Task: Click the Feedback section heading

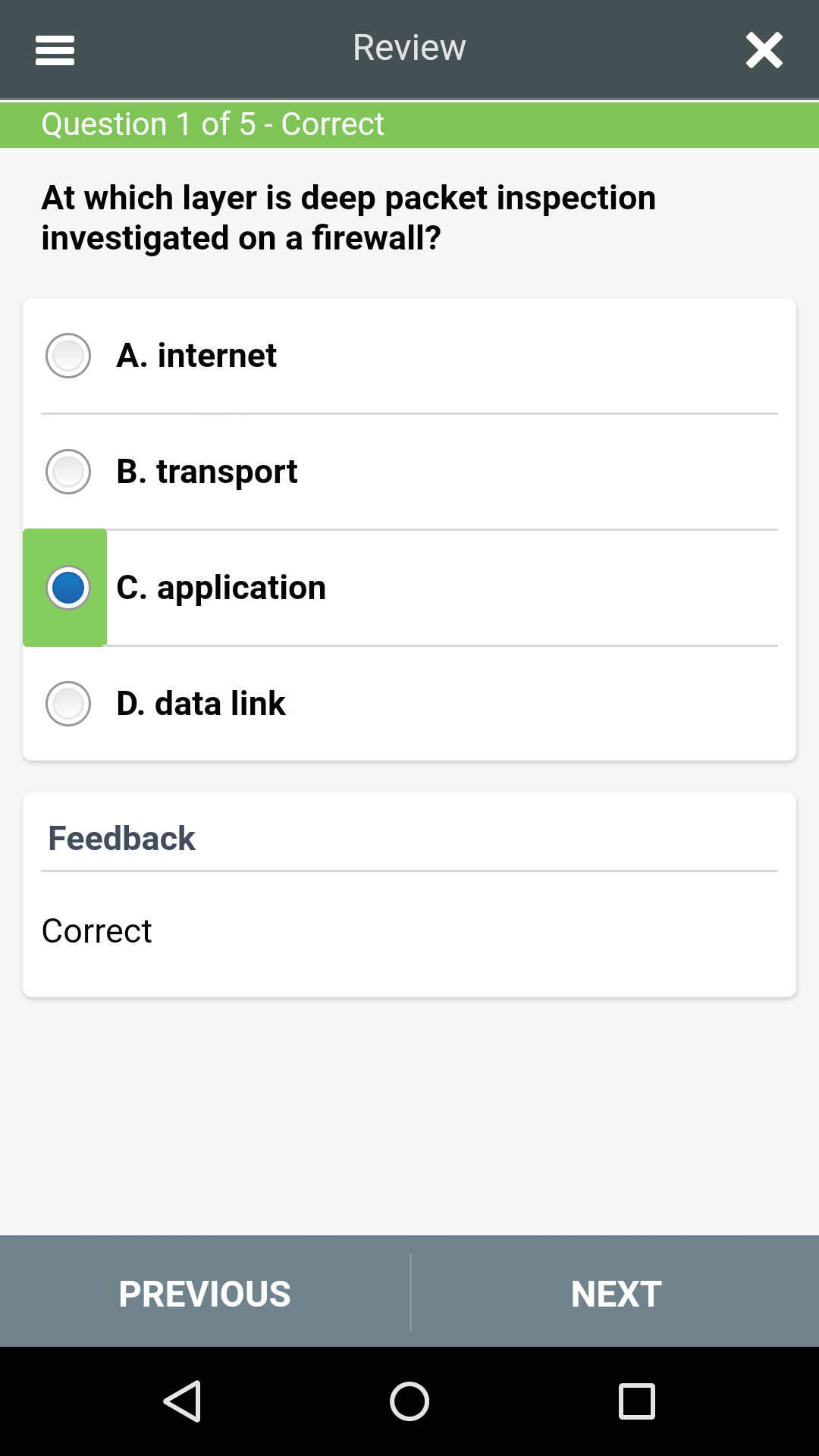Action: [121, 838]
